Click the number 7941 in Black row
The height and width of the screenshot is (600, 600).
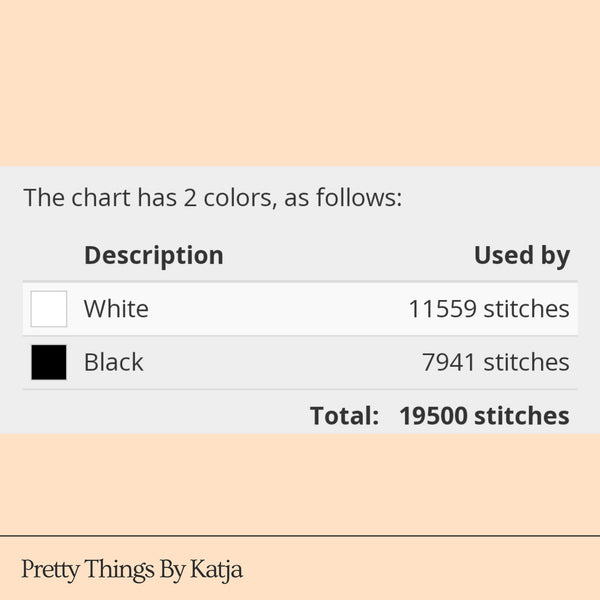pyautogui.click(x=449, y=362)
